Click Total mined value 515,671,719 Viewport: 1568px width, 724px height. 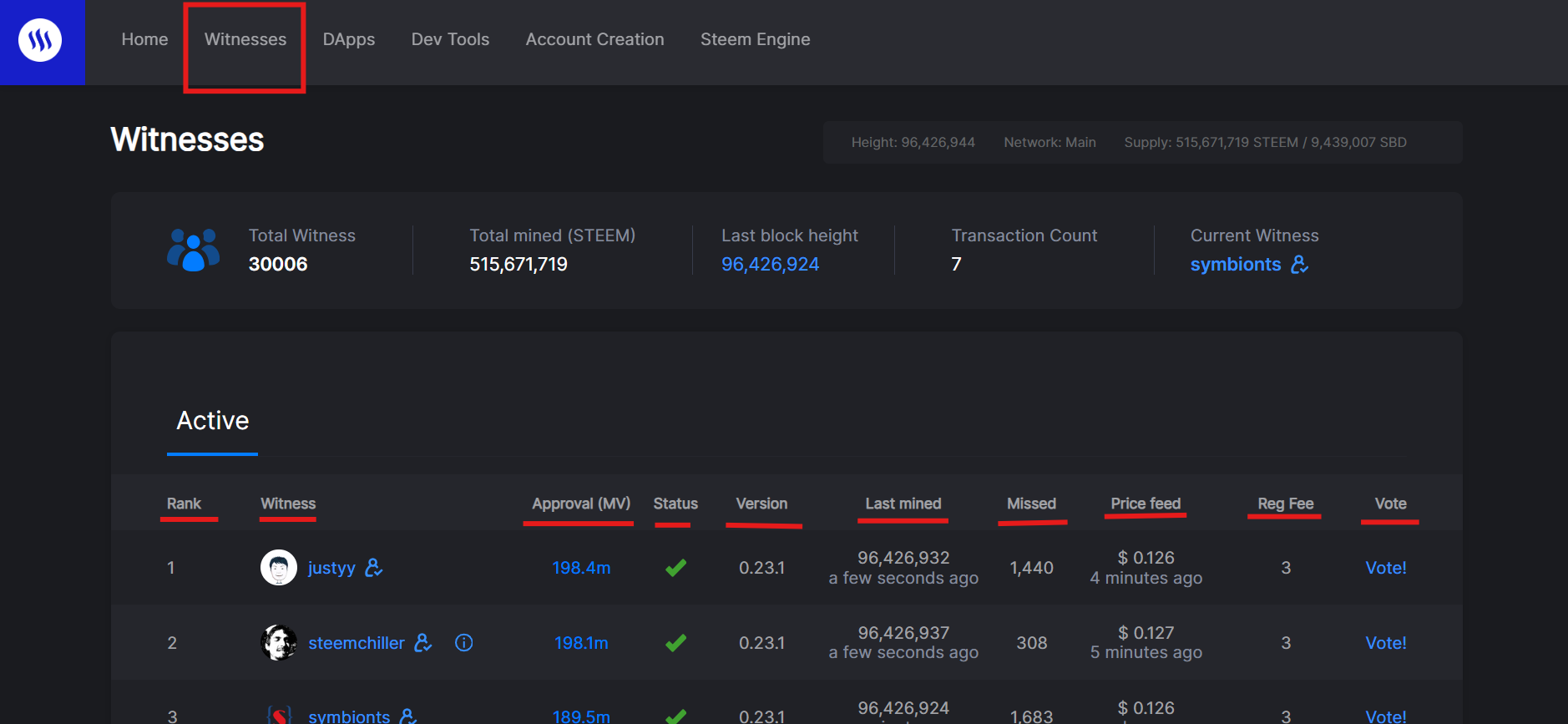518,265
